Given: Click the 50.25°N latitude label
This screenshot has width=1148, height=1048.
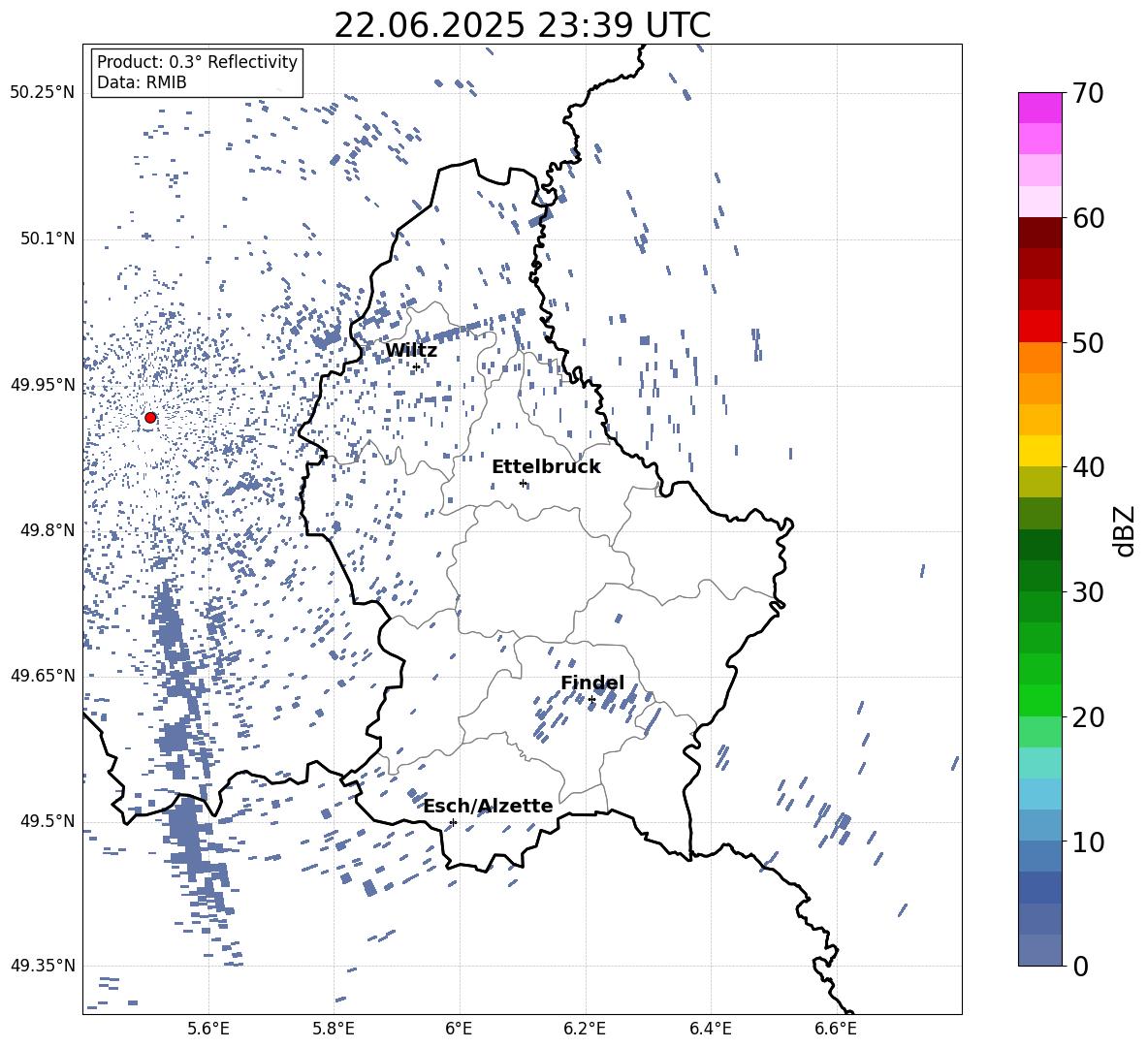Looking at the screenshot, I should click(x=43, y=93).
